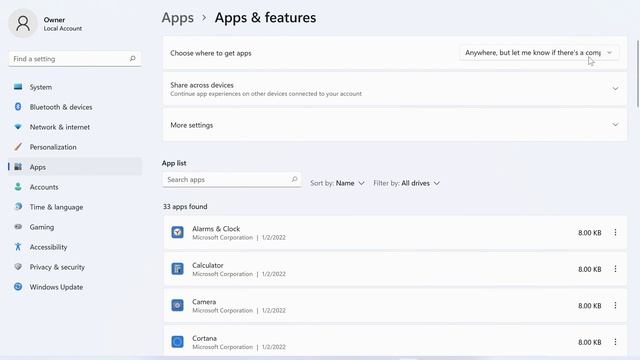
Task: Click the Cortana app icon
Action: [177, 341]
